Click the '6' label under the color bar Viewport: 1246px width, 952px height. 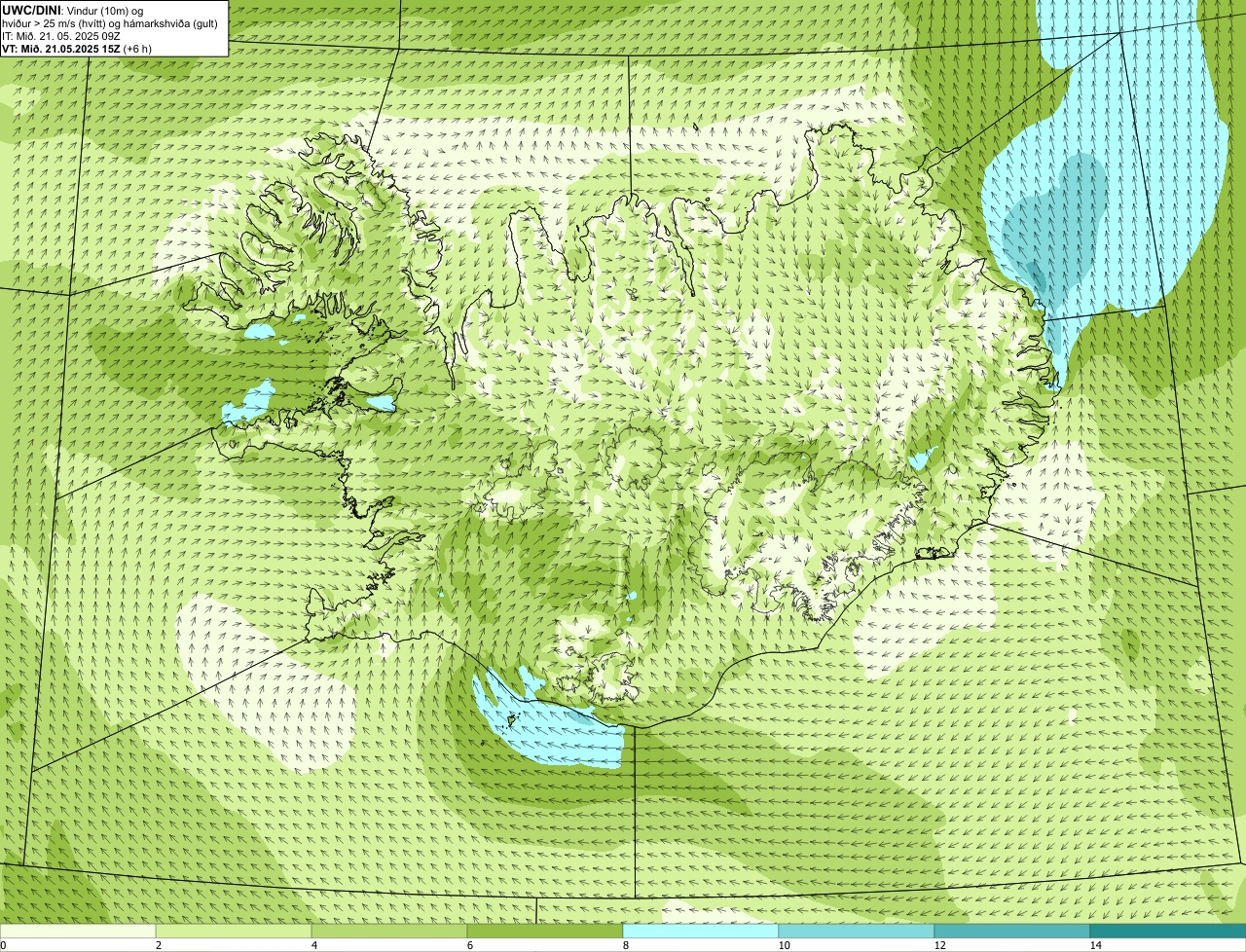[469, 945]
